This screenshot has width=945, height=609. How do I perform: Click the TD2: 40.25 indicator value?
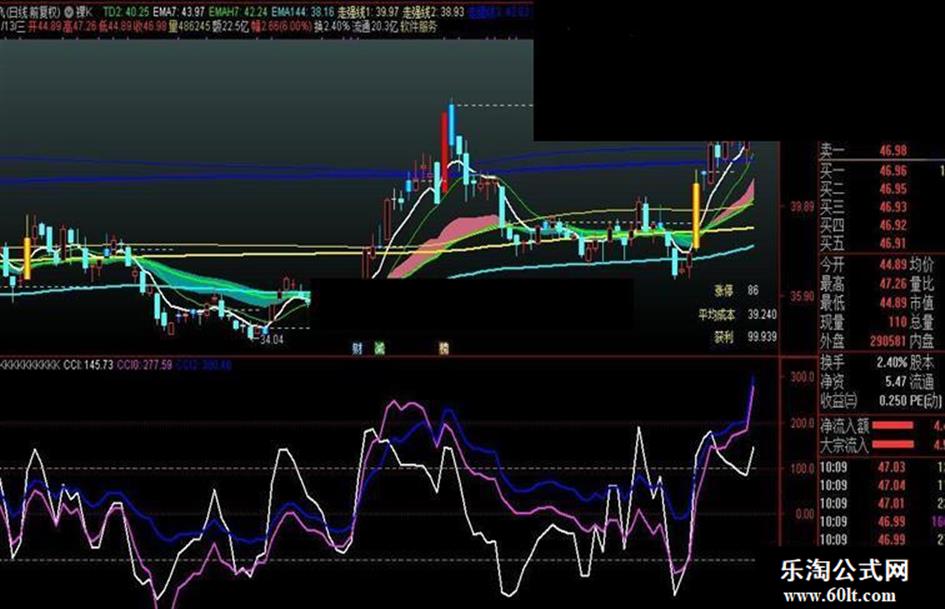(x=126, y=11)
